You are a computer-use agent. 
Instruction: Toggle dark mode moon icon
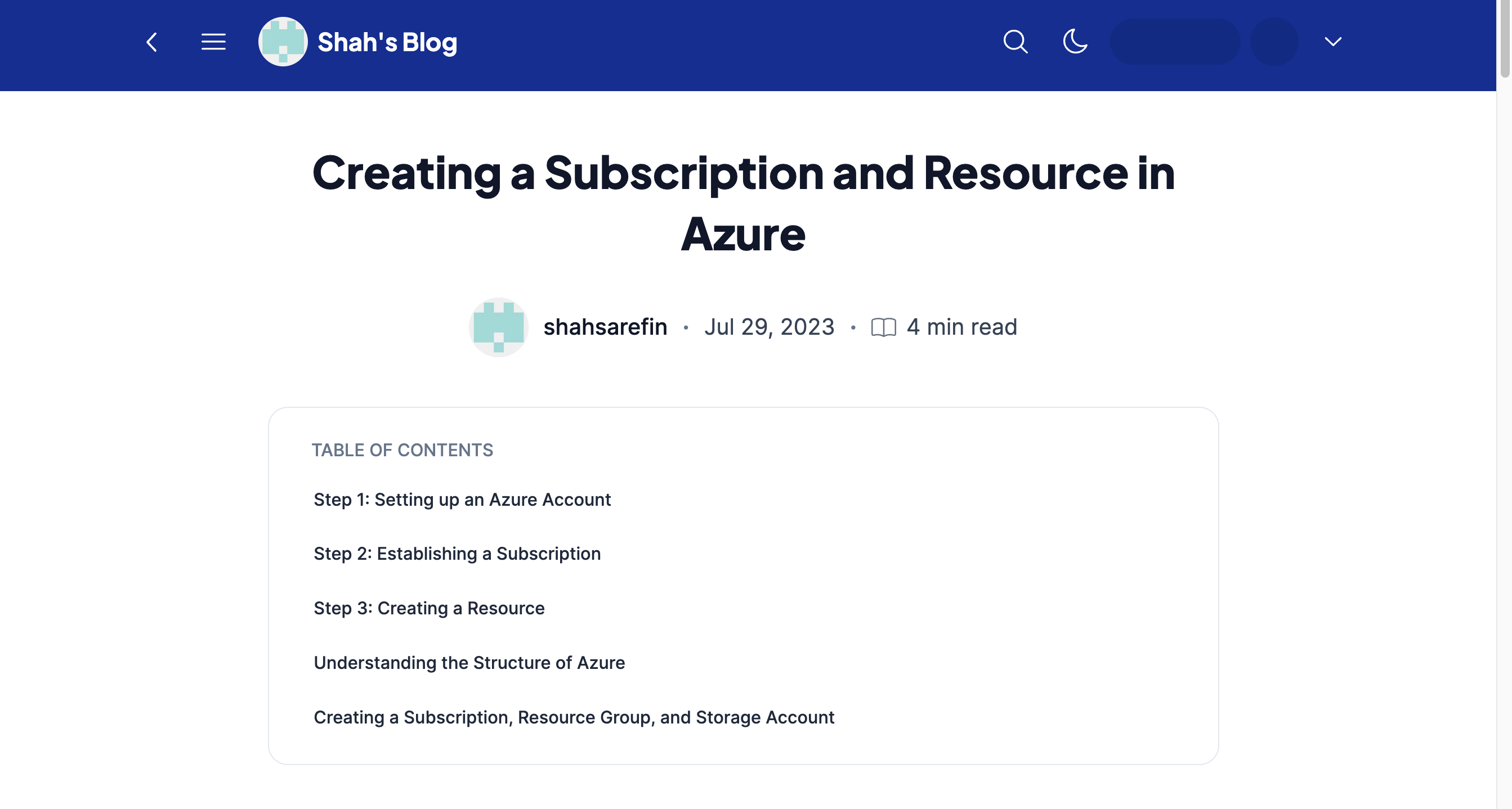coord(1075,42)
